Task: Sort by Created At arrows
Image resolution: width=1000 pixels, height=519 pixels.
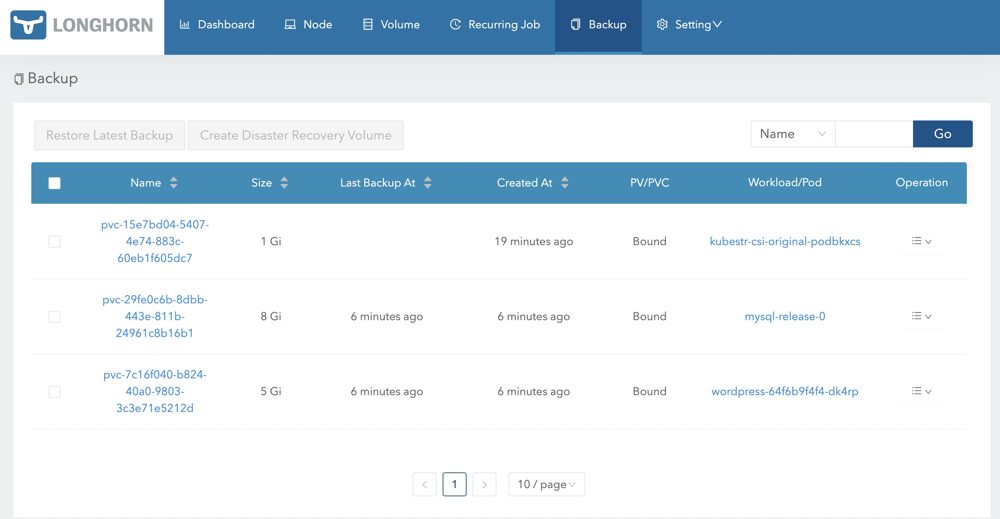Action: tap(564, 183)
